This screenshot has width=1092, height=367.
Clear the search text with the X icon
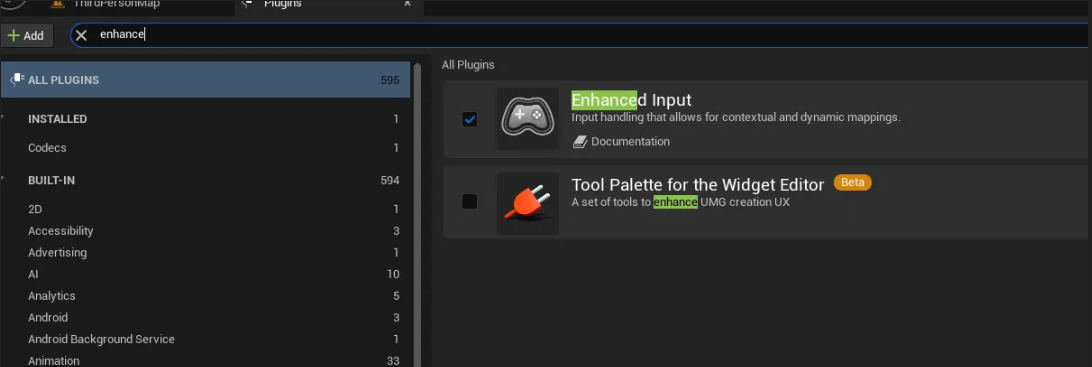coord(81,35)
